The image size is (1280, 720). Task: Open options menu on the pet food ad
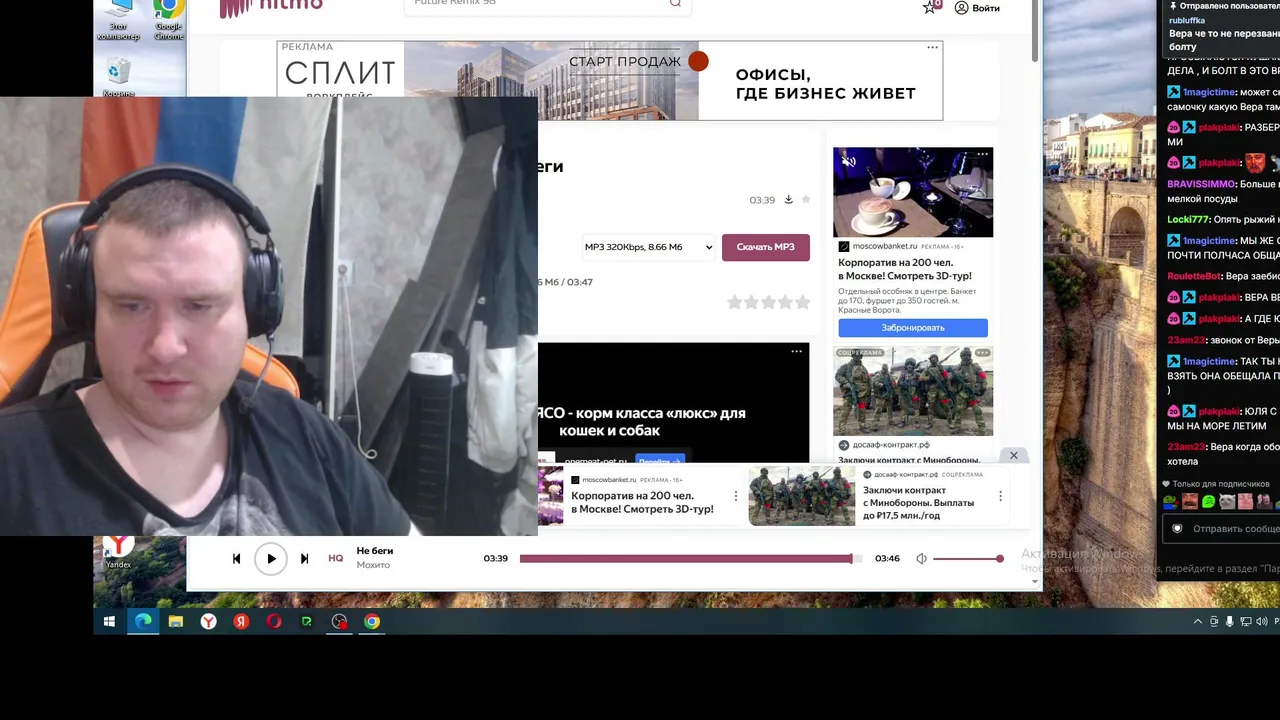coord(796,351)
